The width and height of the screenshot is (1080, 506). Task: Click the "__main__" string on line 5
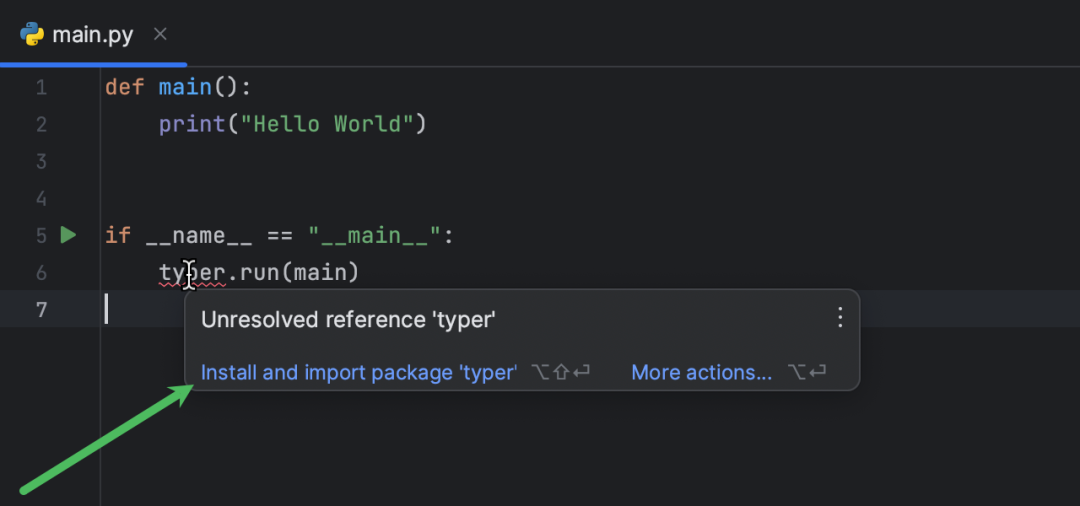pos(374,235)
